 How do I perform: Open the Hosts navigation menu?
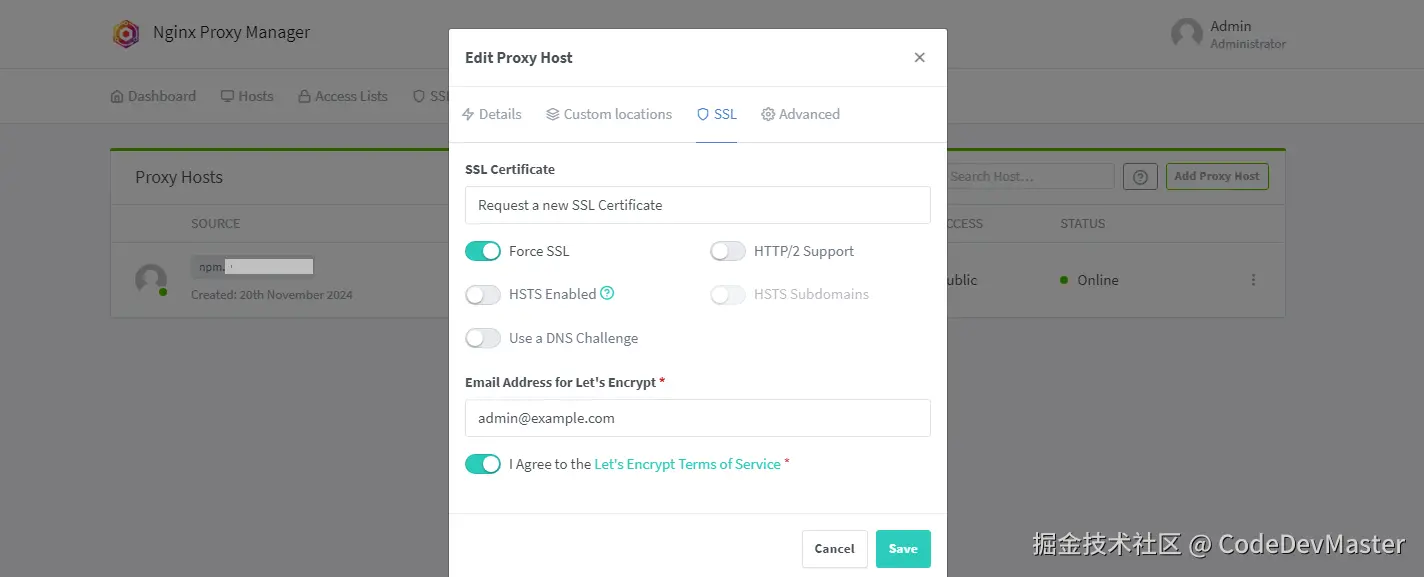tap(247, 96)
